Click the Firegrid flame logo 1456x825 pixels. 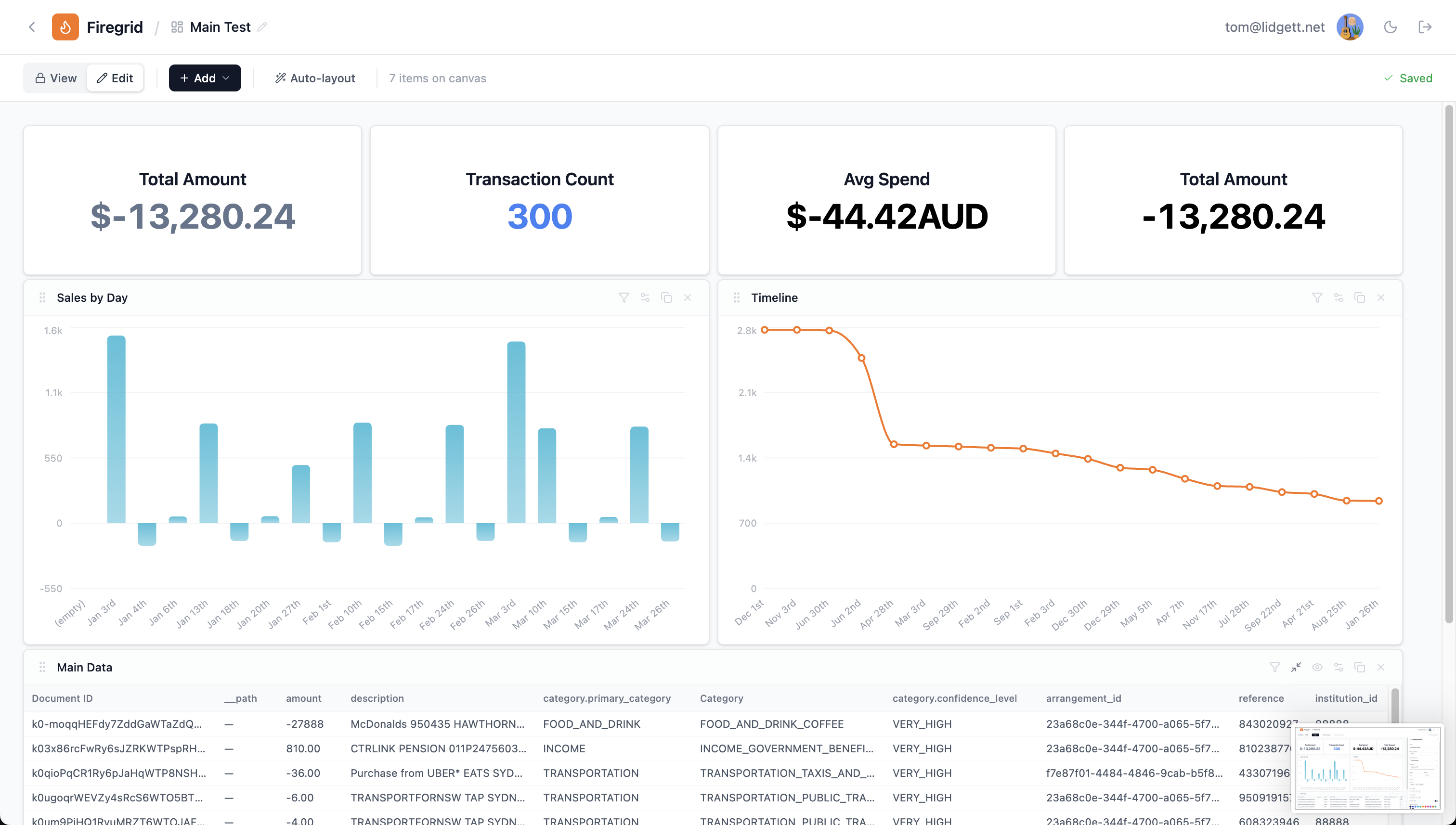[x=65, y=27]
